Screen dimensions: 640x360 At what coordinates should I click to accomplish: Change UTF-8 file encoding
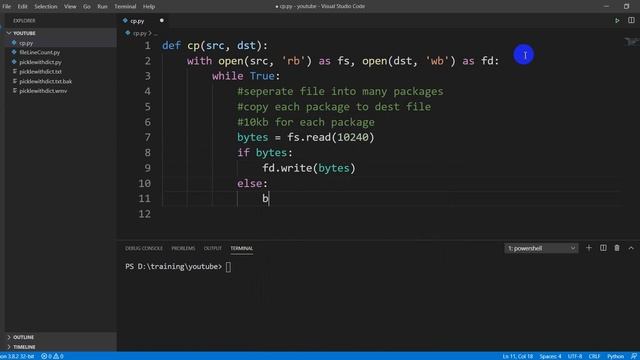coord(575,356)
